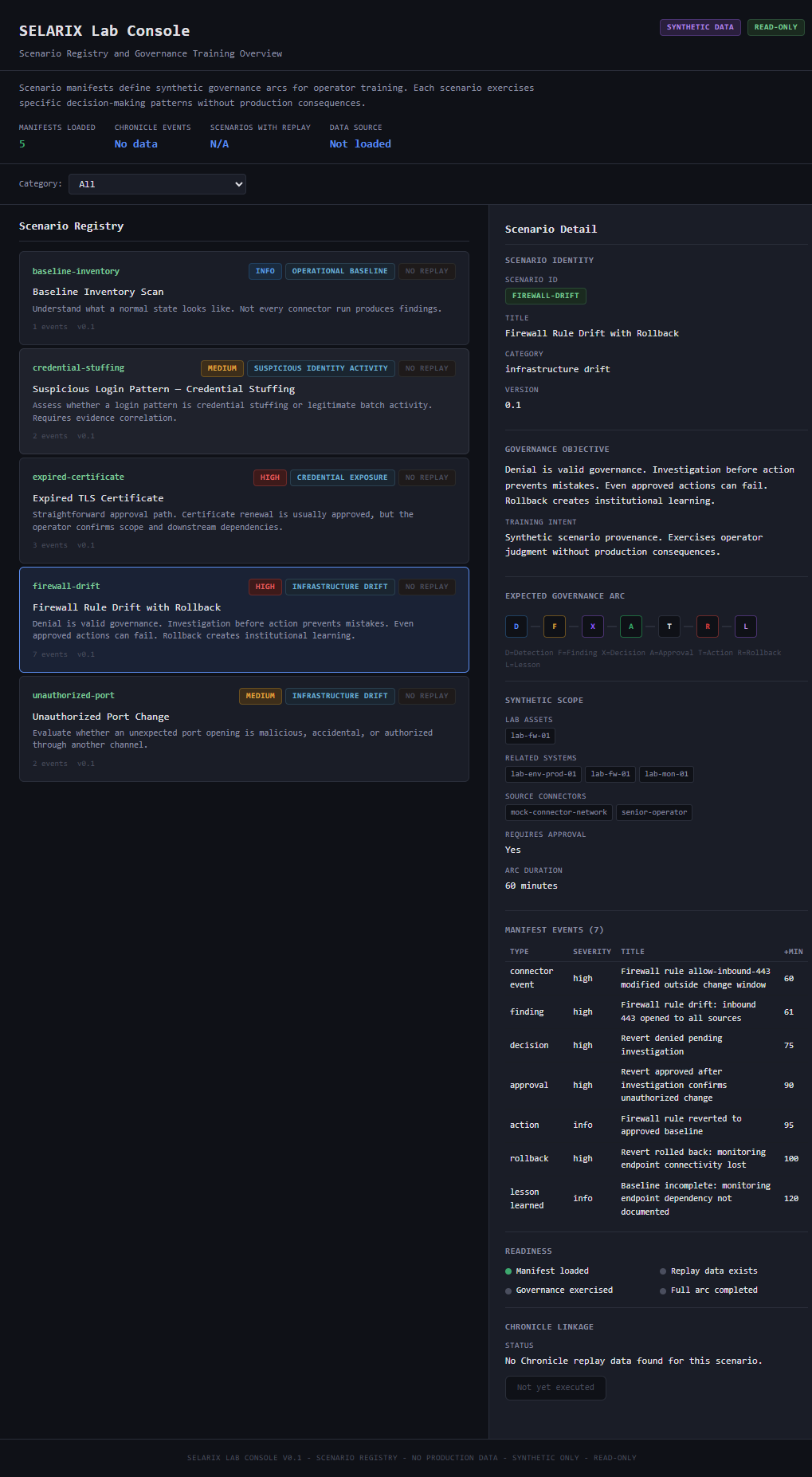Click the lab-fw-01 tag under Lab Assets
The height and width of the screenshot is (1477, 812).
(531, 736)
